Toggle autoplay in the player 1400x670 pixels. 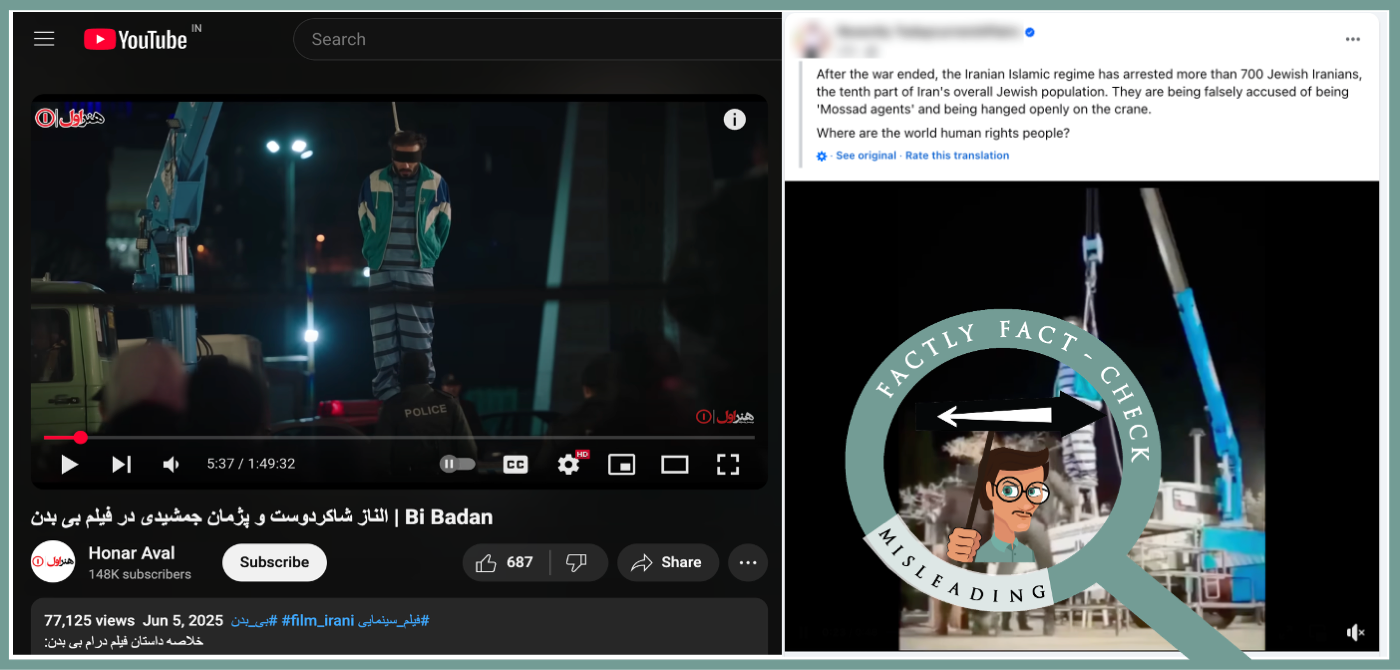(458, 464)
